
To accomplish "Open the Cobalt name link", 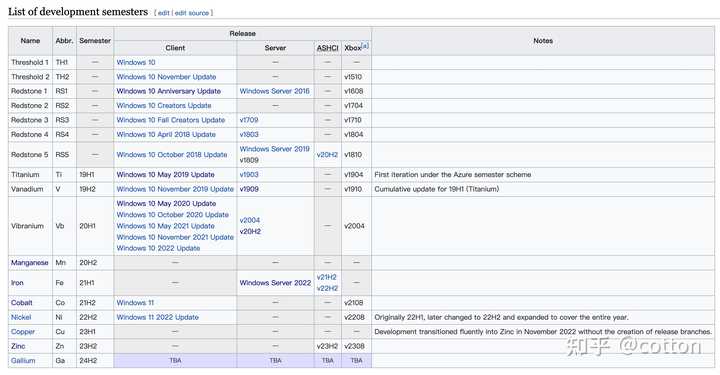I will [22, 302].
